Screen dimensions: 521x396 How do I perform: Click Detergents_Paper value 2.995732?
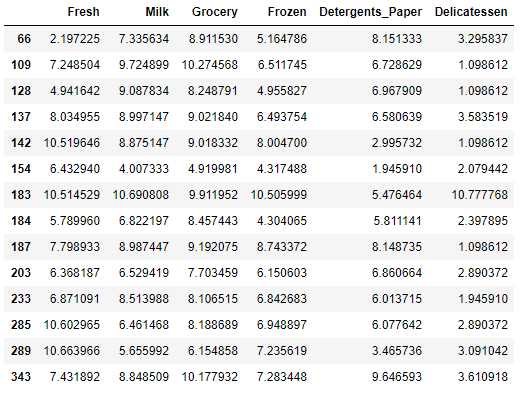point(397,143)
